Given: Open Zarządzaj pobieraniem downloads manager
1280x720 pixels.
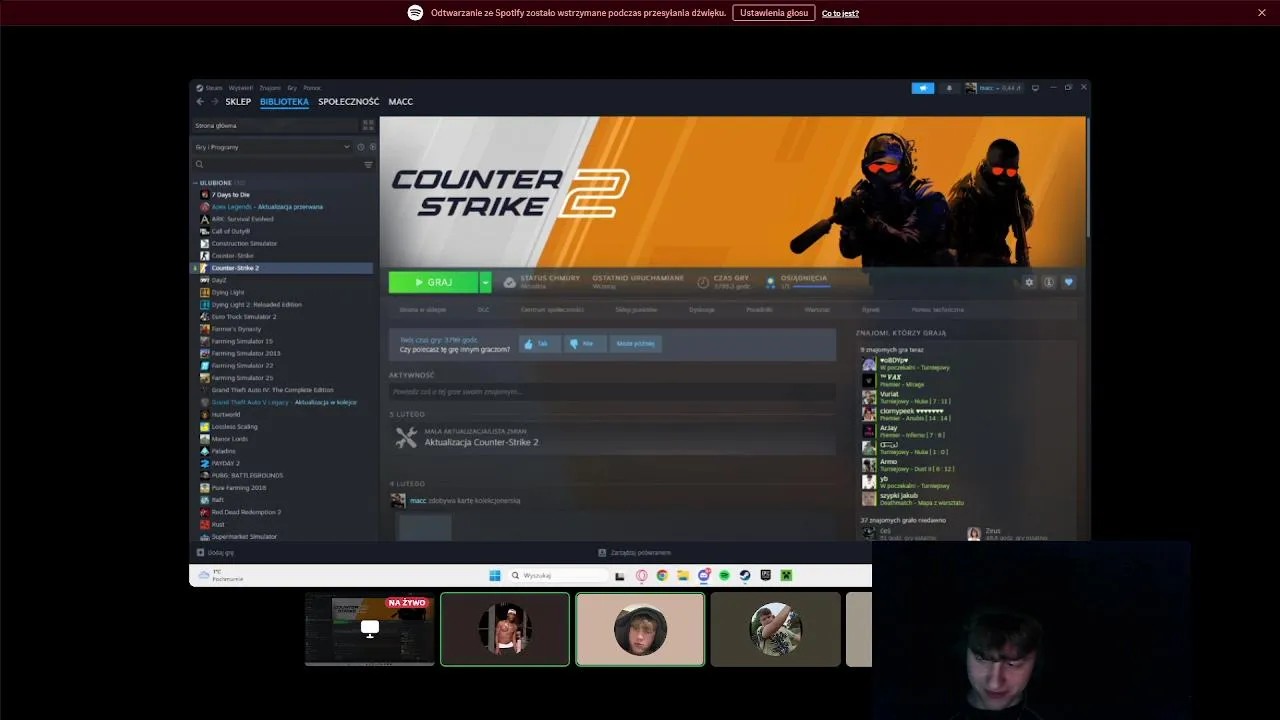Looking at the screenshot, I should coord(634,553).
